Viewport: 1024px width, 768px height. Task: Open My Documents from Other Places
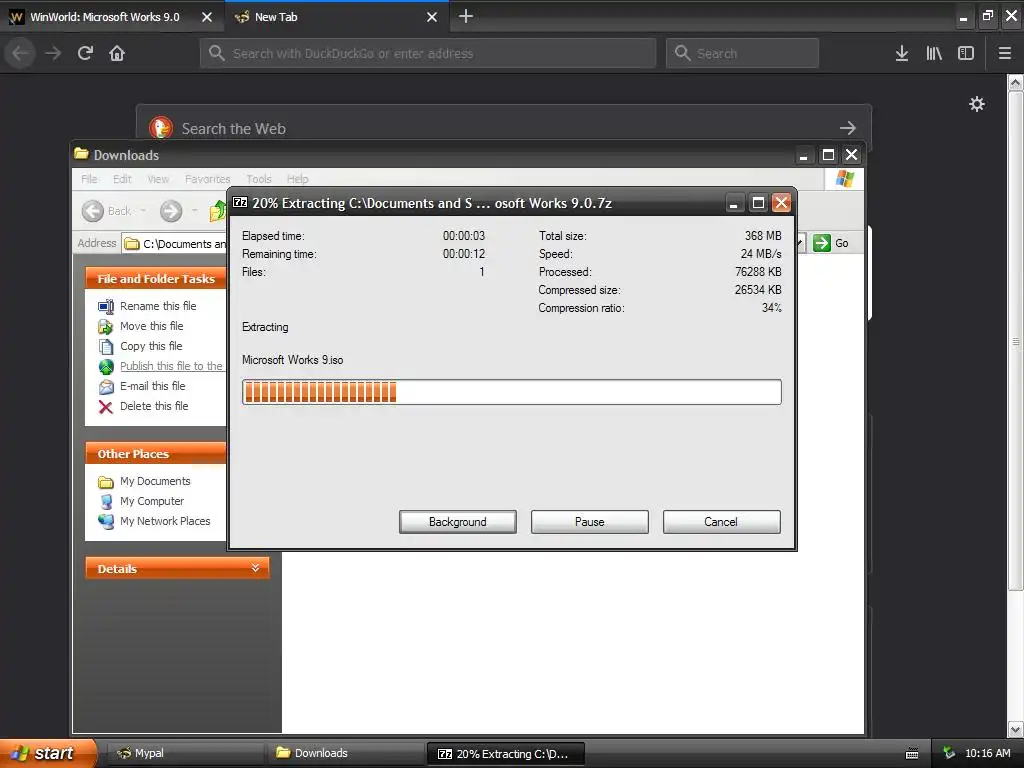(x=155, y=481)
